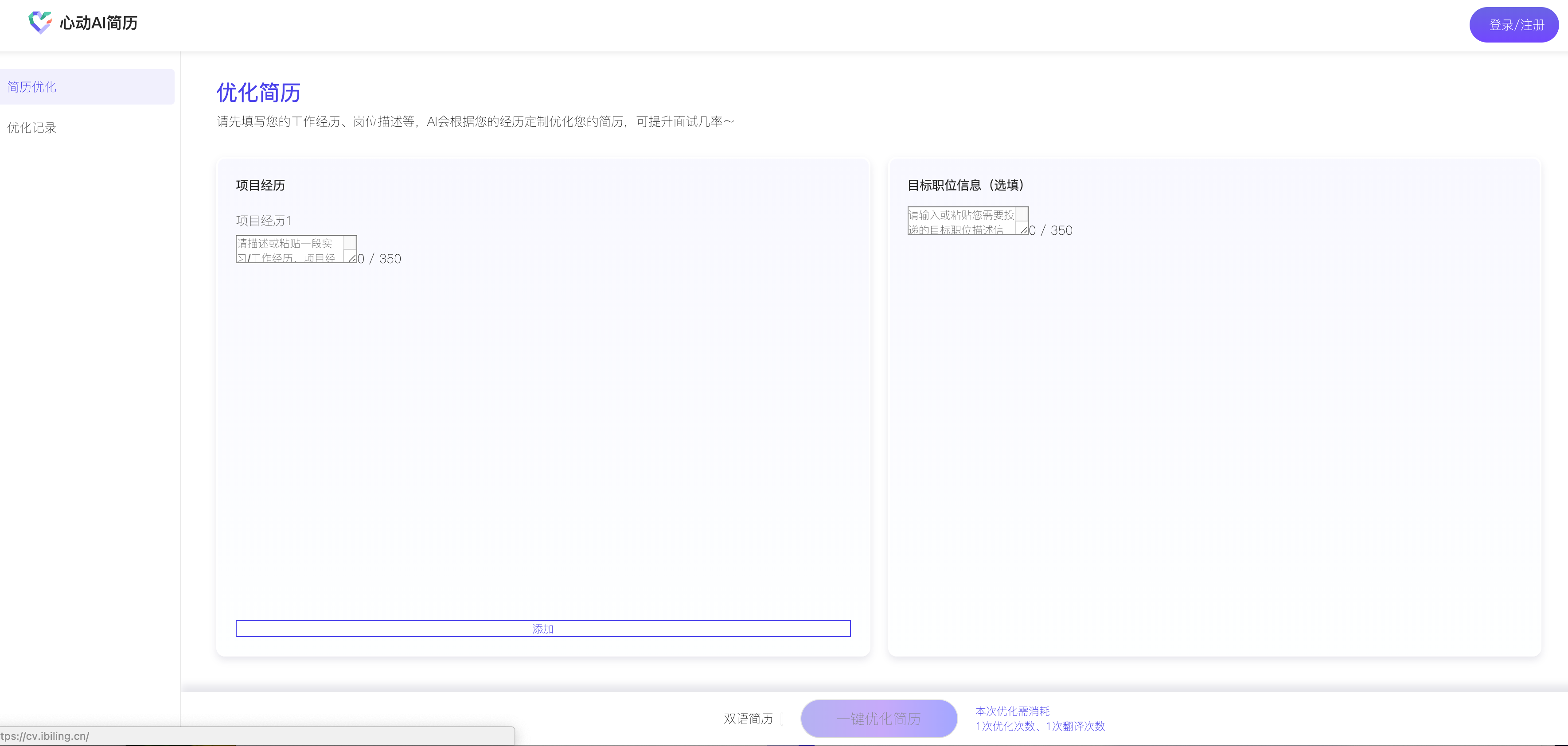Select the 简历优化 item in the sidebar
The image size is (1568, 746).
coord(32,86)
